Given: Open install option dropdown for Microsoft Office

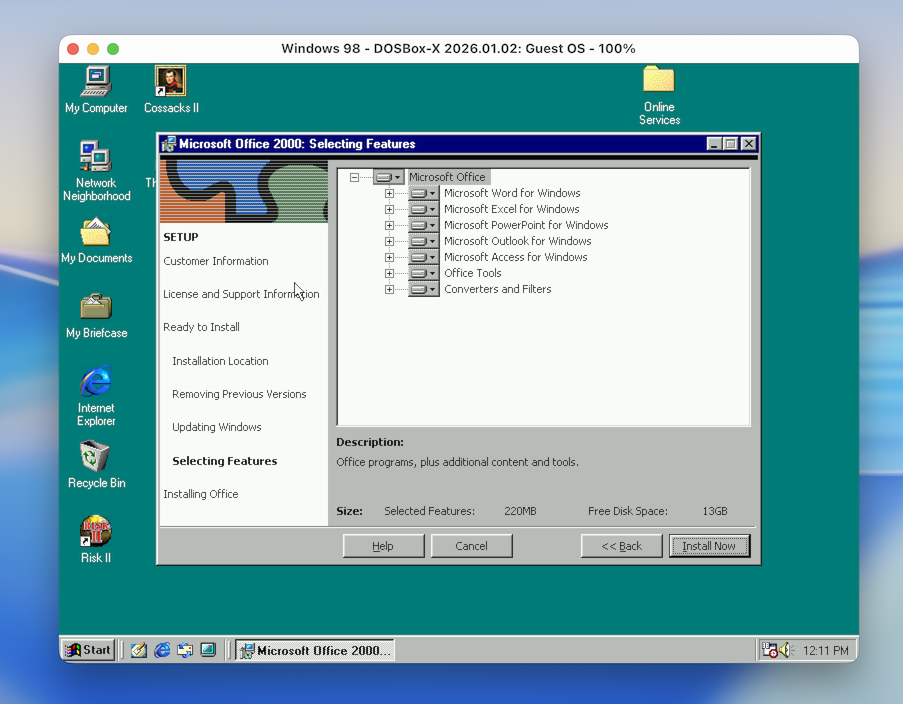Looking at the screenshot, I should click(388, 177).
